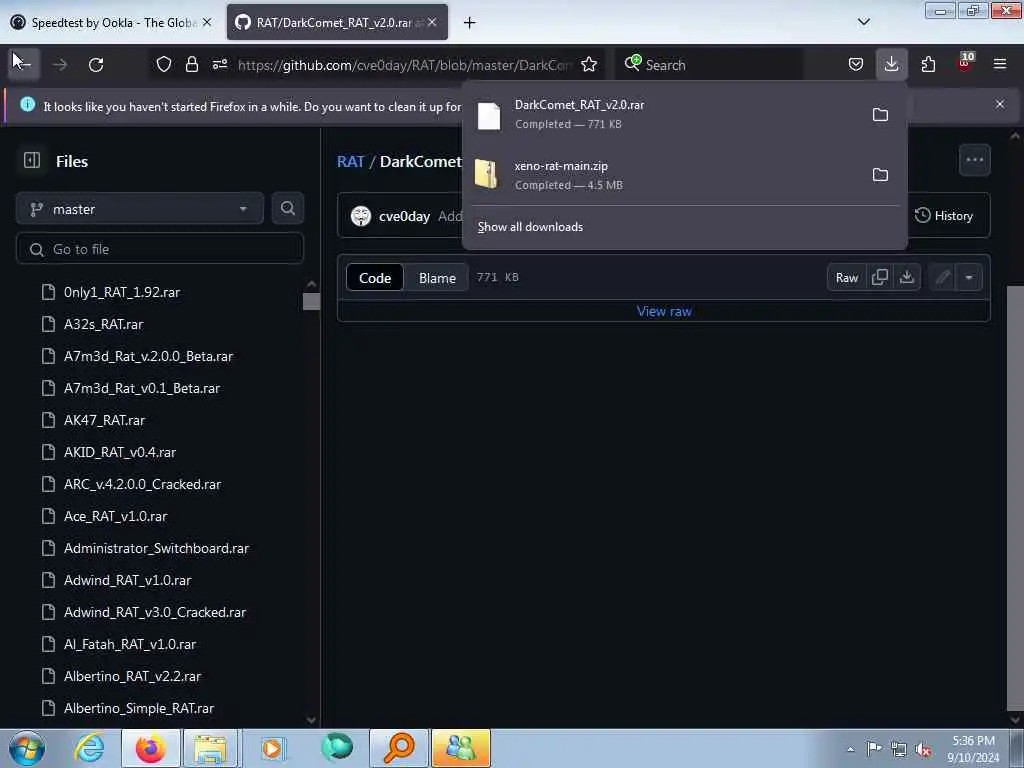Viewport: 1024px width, 768px height.
Task: Show xeno-rat-main.zip in its folder
Action: click(x=880, y=175)
